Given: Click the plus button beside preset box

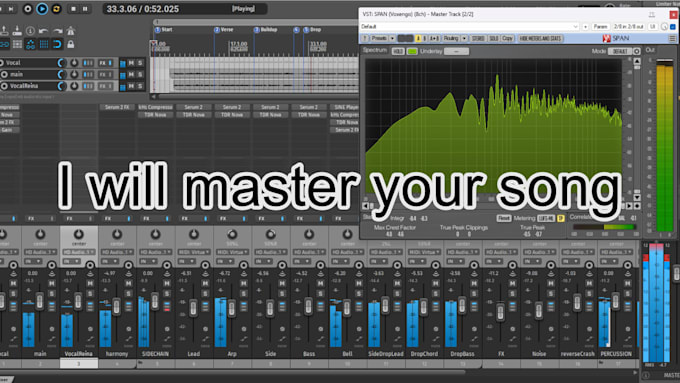Looking at the screenshot, I should 585,27.
